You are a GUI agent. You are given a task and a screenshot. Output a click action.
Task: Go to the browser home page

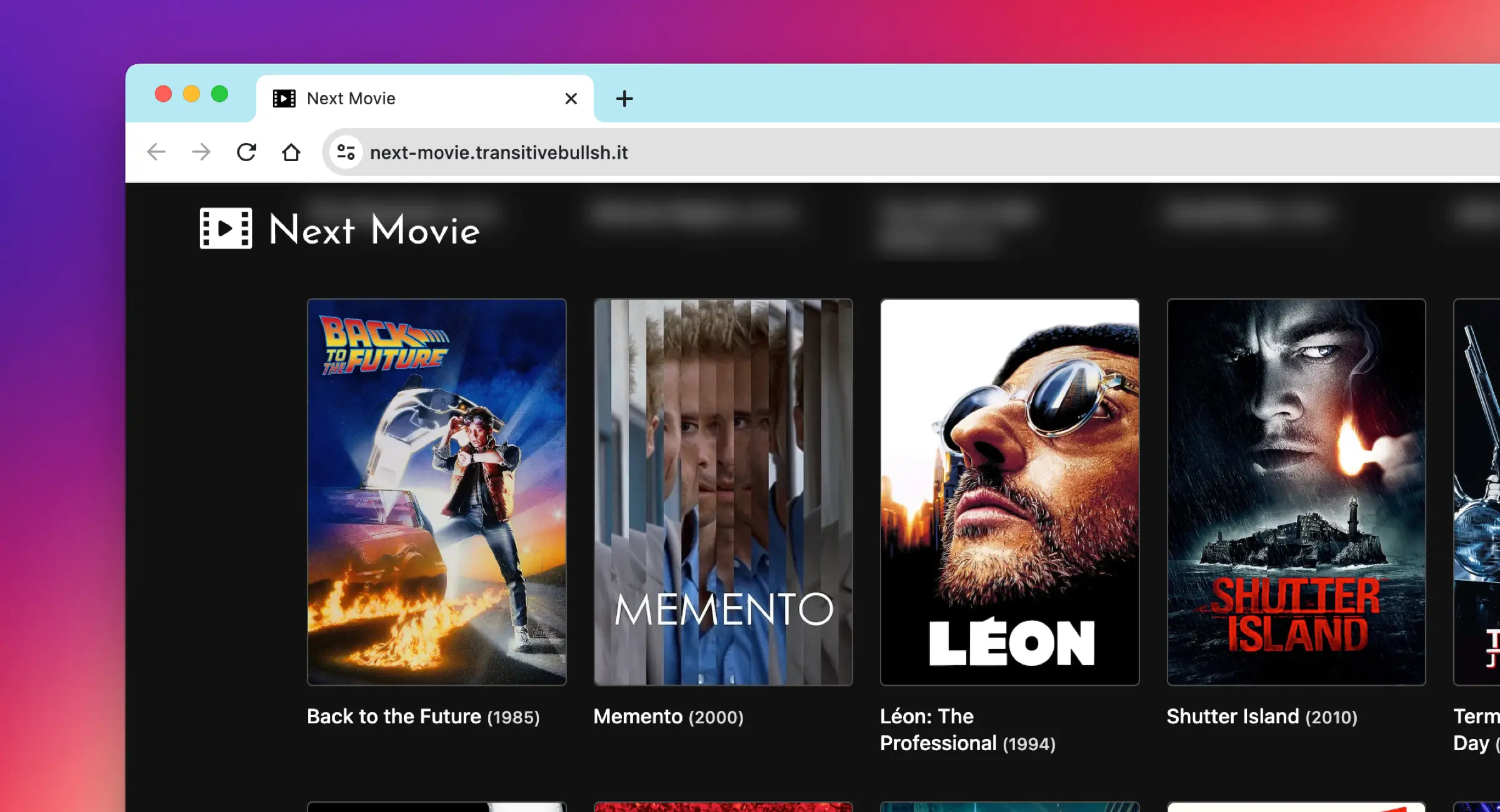point(291,152)
